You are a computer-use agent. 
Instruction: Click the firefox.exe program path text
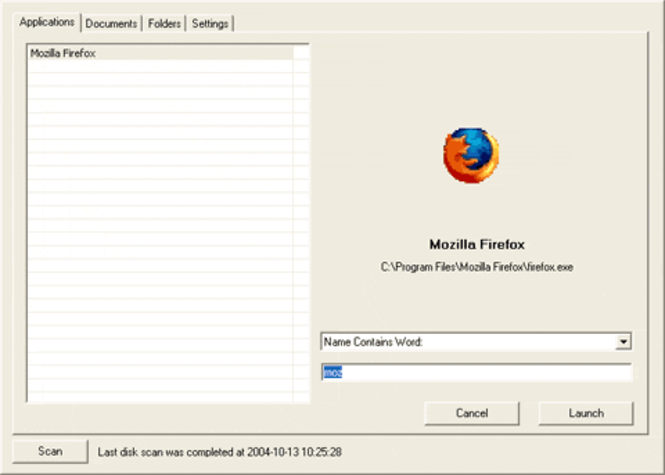click(x=477, y=267)
